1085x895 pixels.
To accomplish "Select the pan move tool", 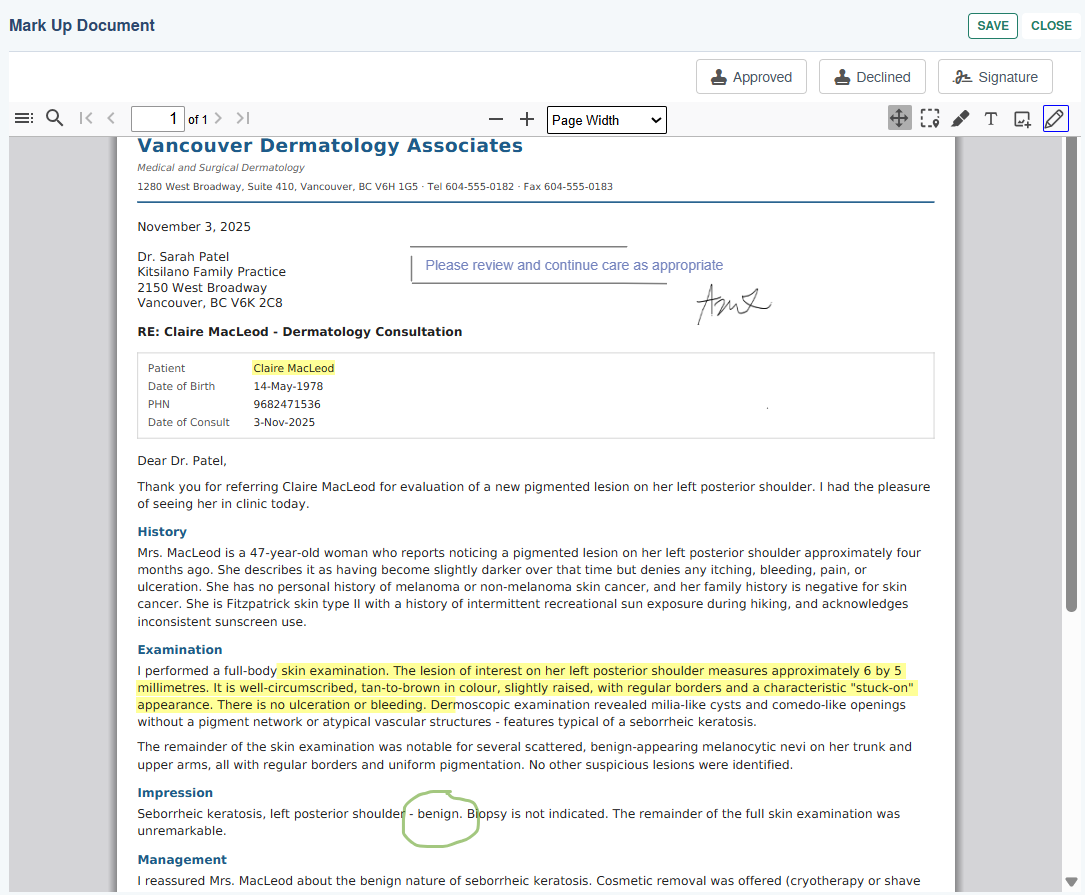I will [899, 118].
